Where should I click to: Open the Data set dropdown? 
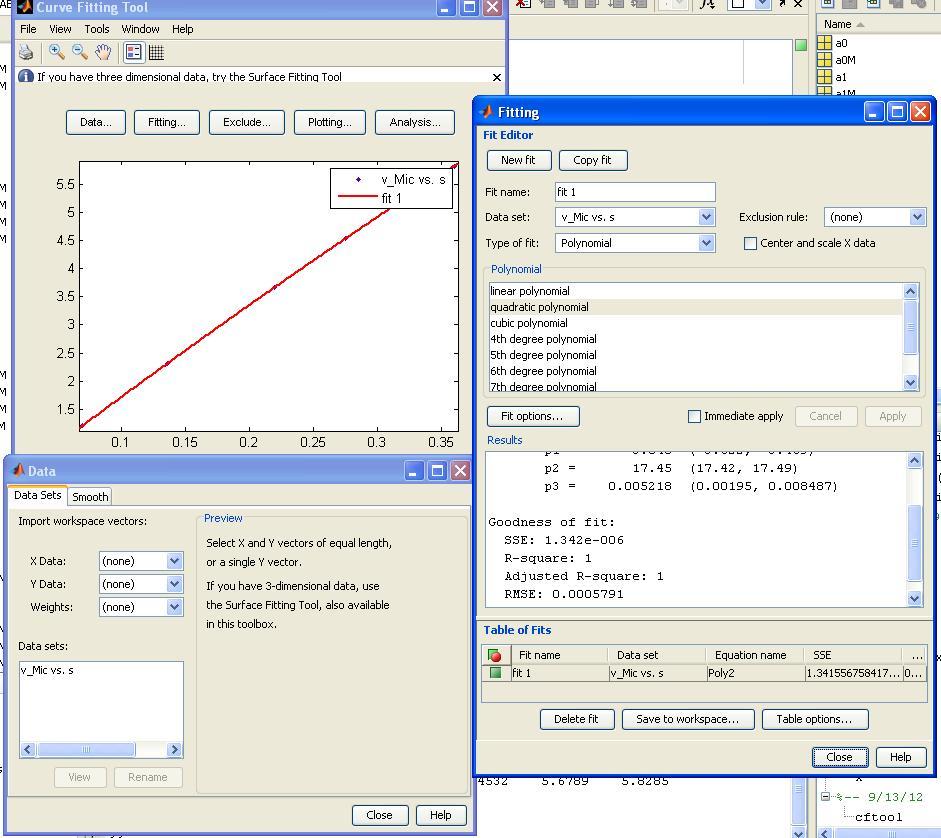click(706, 217)
